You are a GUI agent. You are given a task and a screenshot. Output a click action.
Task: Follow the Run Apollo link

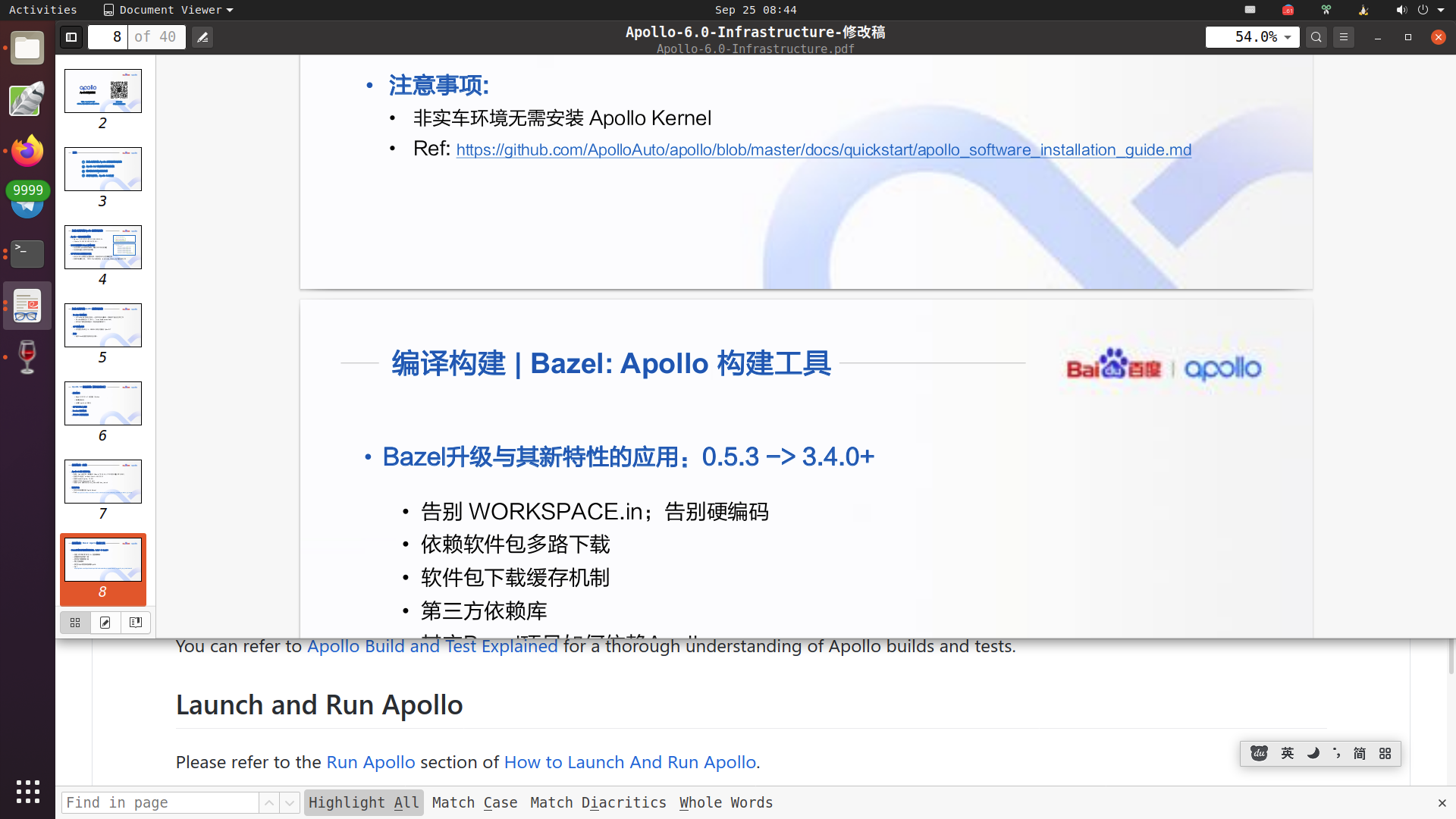pyautogui.click(x=370, y=762)
